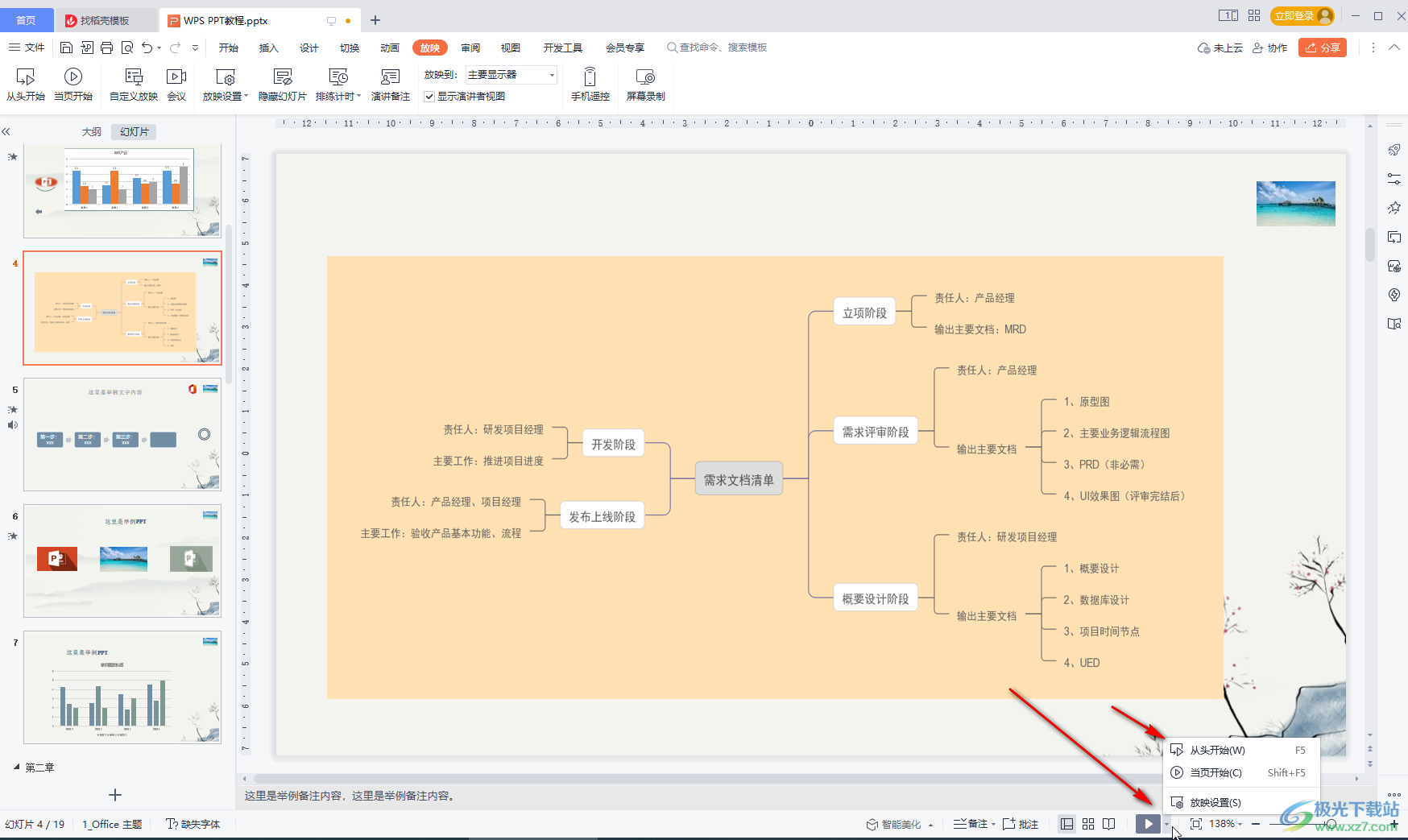The image size is (1408, 840).
Task: Open quick access toolbar customize dropdown
Action: 195,48
